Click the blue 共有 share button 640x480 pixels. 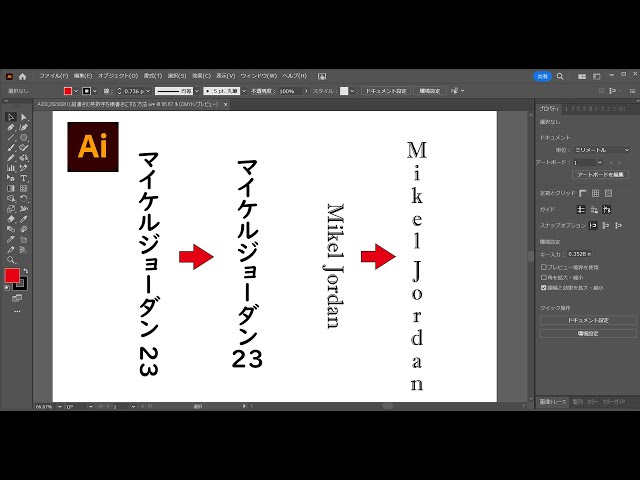tap(542, 76)
